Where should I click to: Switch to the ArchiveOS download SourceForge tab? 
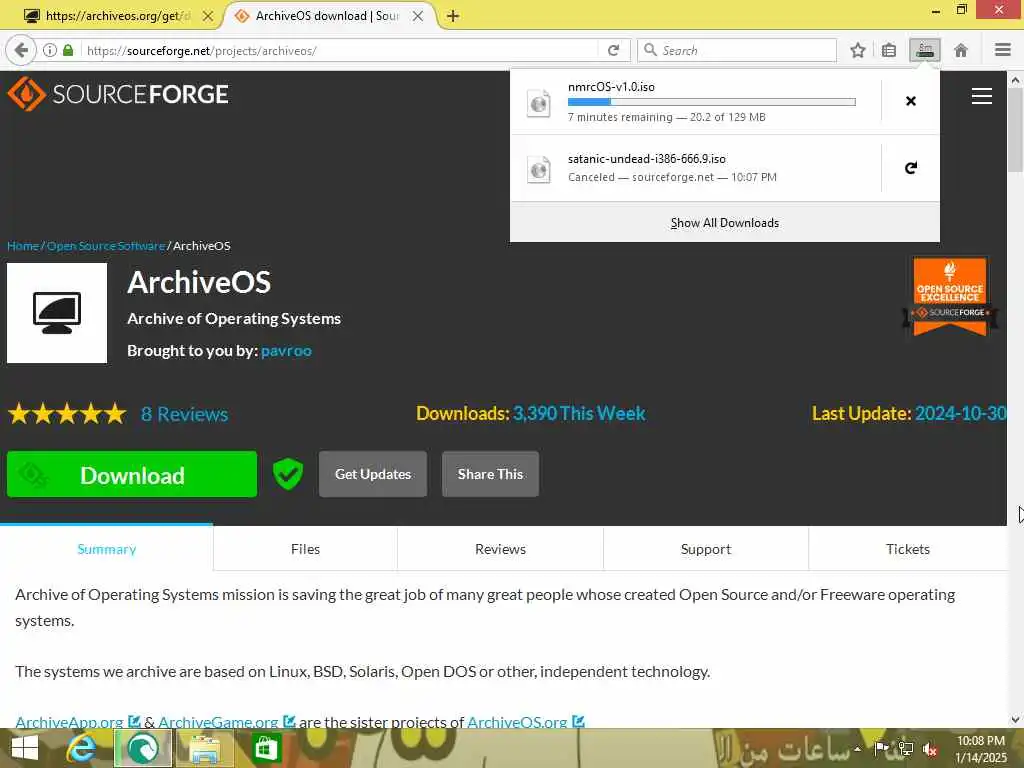(x=328, y=16)
